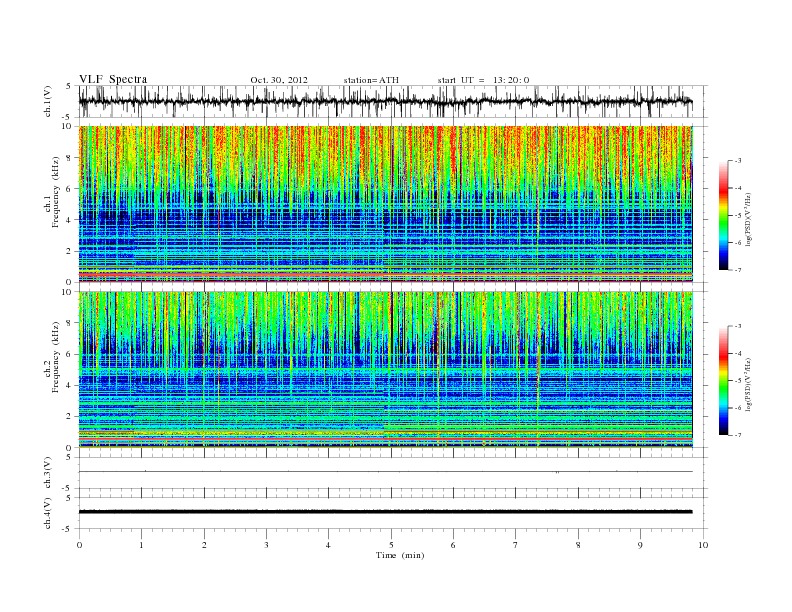792x612 pixels.
Task: Click the "8" kHz tick on ch.1 frequency axis
Action: tap(70, 158)
